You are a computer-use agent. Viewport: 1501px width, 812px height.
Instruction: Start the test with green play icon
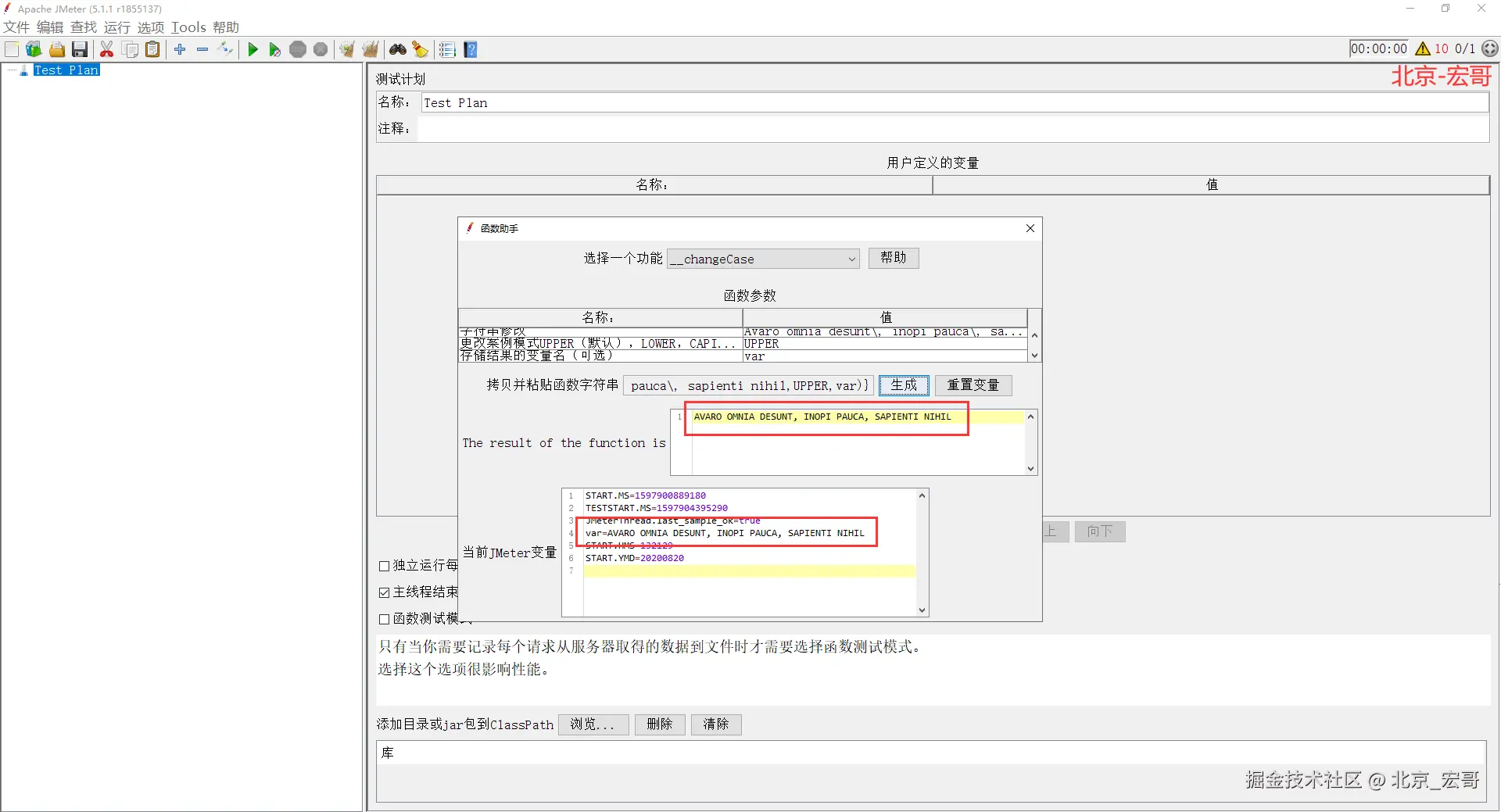[253, 49]
